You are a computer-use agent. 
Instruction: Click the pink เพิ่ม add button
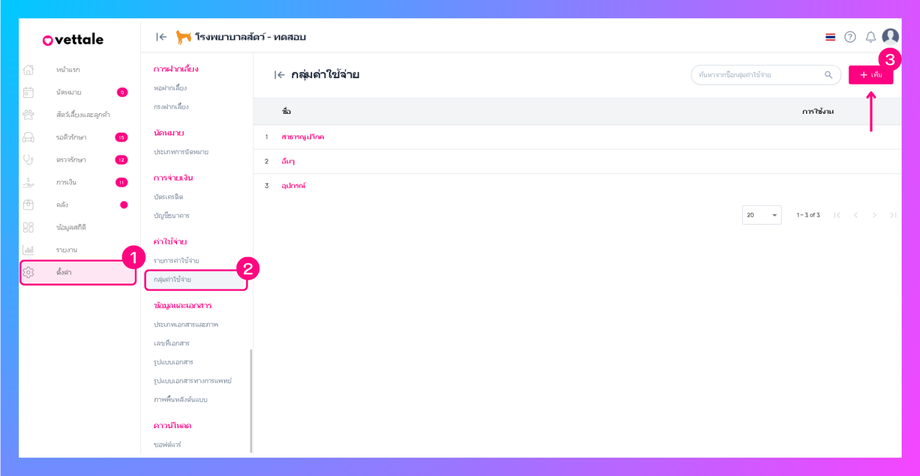point(870,75)
